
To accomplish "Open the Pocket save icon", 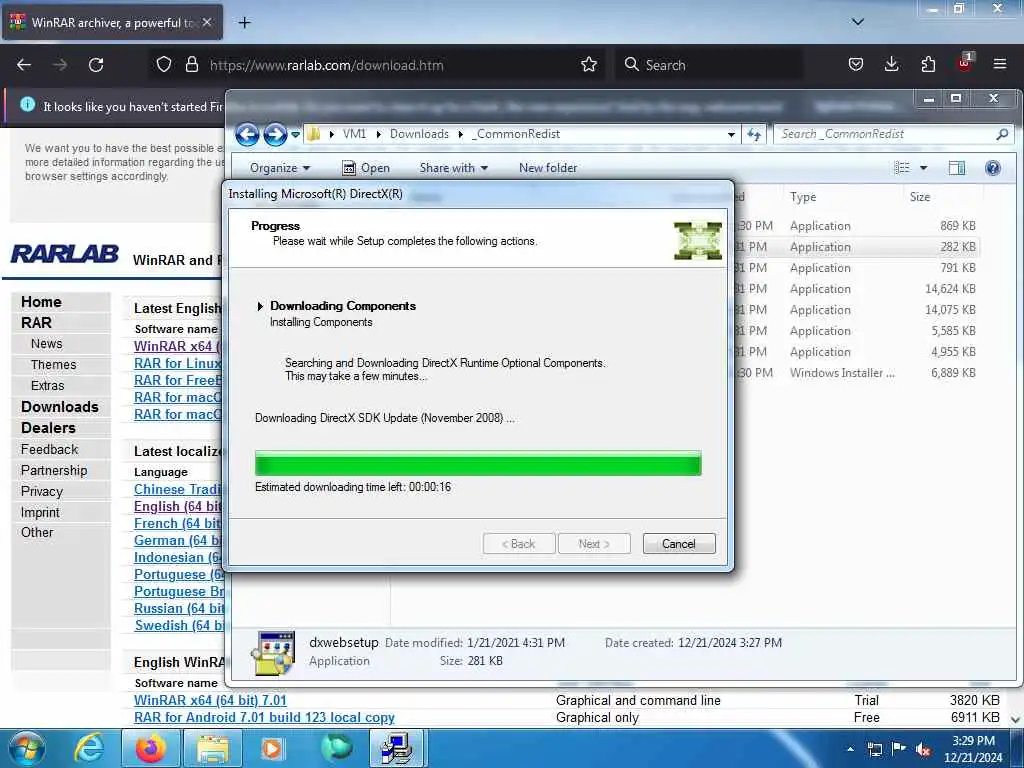I will (x=856, y=65).
